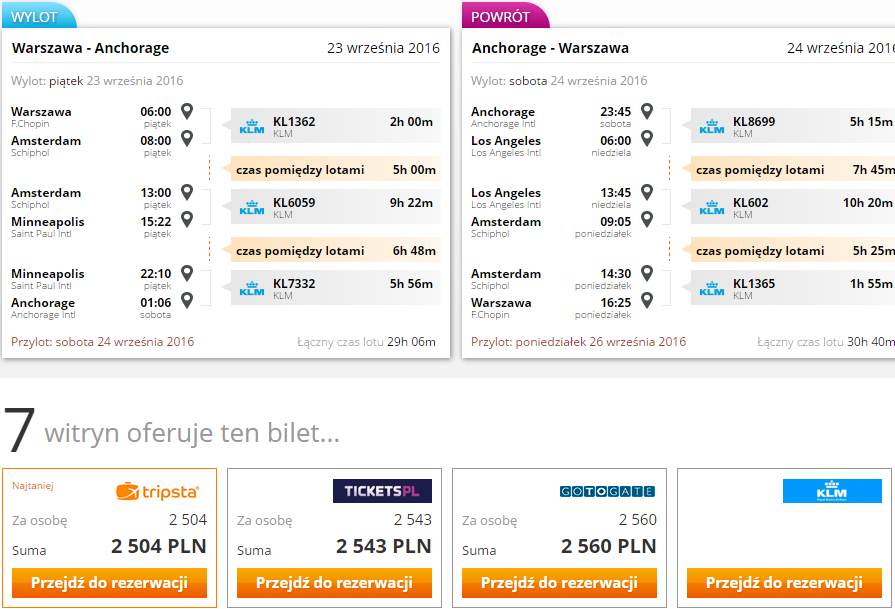This screenshot has height=609, width=895.
Task: Click the KLM logo next to flight KL1362
Action: coord(252,126)
